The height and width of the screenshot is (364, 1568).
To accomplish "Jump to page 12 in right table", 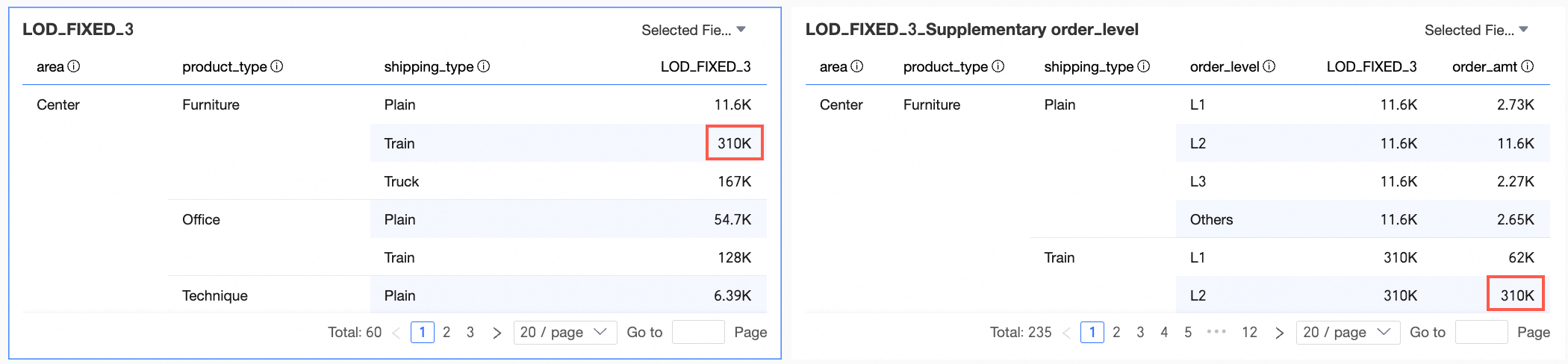I will pyautogui.click(x=1250, y=332).
